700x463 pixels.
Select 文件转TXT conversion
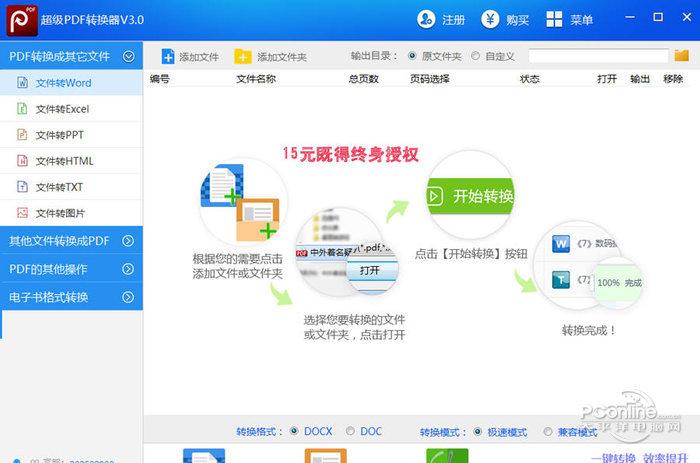pos(71,187)
